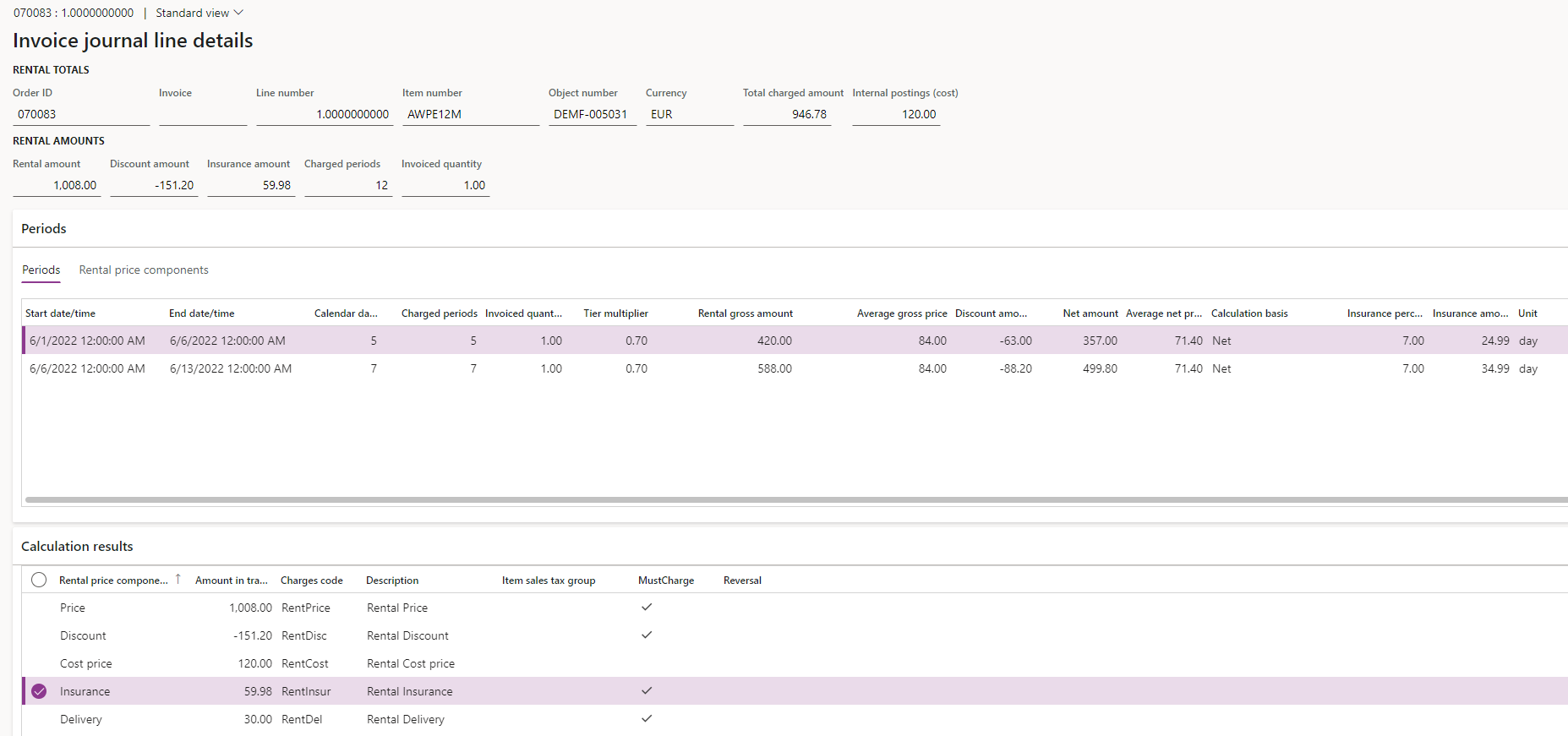Click the Rental Insurance description cell

[410, 691]
